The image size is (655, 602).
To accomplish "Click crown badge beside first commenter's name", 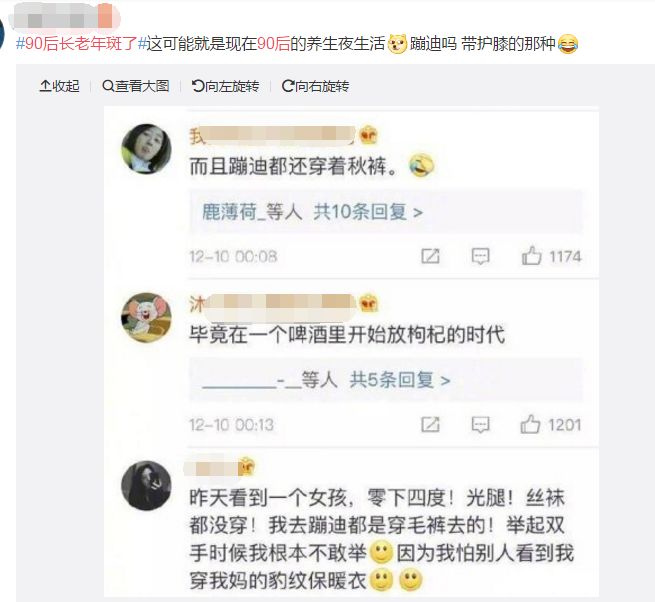I will click(x=368, y=135).
